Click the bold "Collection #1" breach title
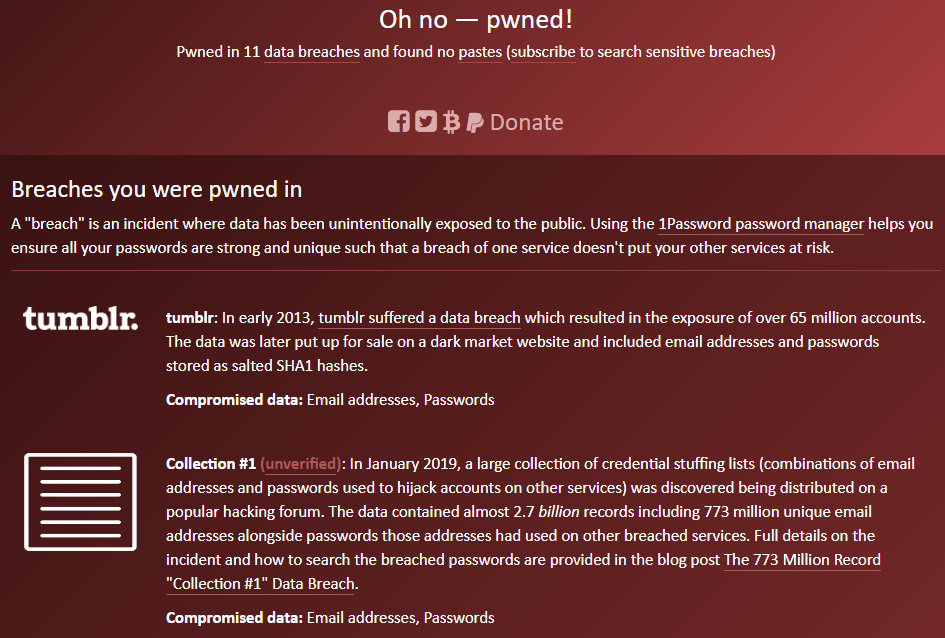Viewport: 945px width, 638px height. (211, 464)
